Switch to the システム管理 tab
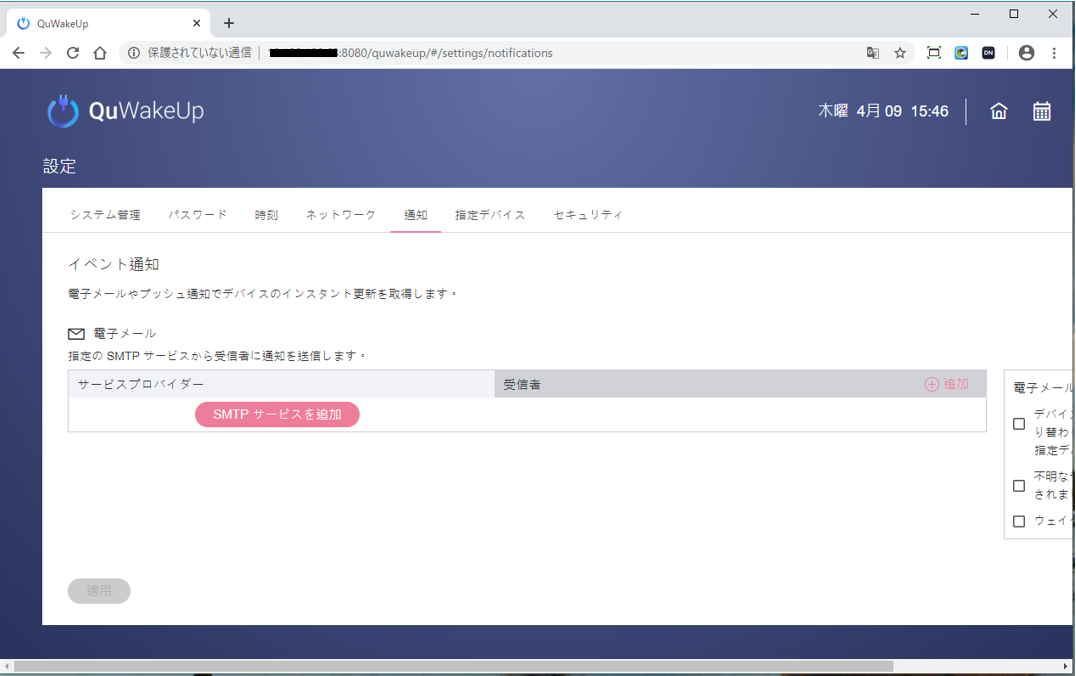Image resolution: width=1076 pixels, height=676 pixels. [105, 215]
